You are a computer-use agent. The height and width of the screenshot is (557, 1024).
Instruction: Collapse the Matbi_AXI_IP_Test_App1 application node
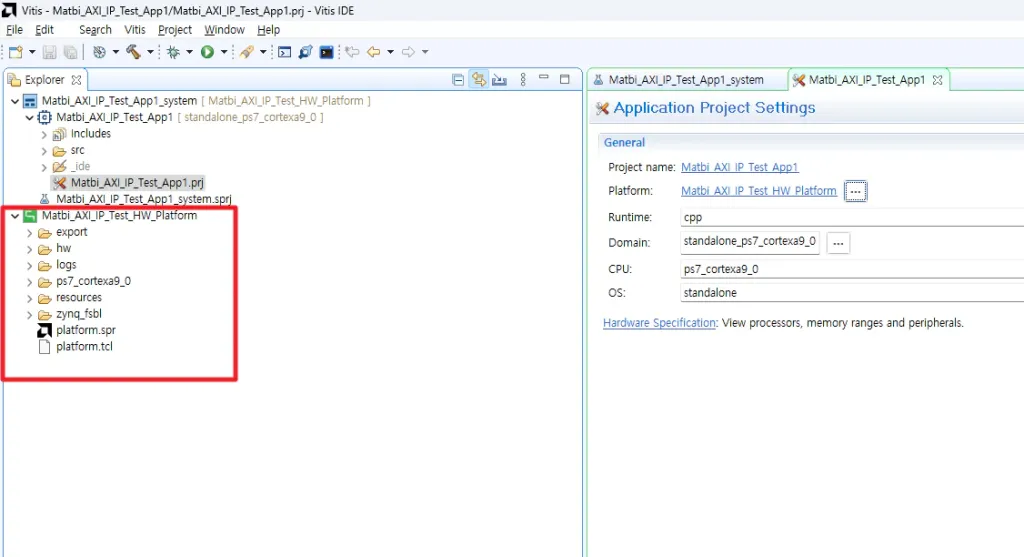click(29, 118)
